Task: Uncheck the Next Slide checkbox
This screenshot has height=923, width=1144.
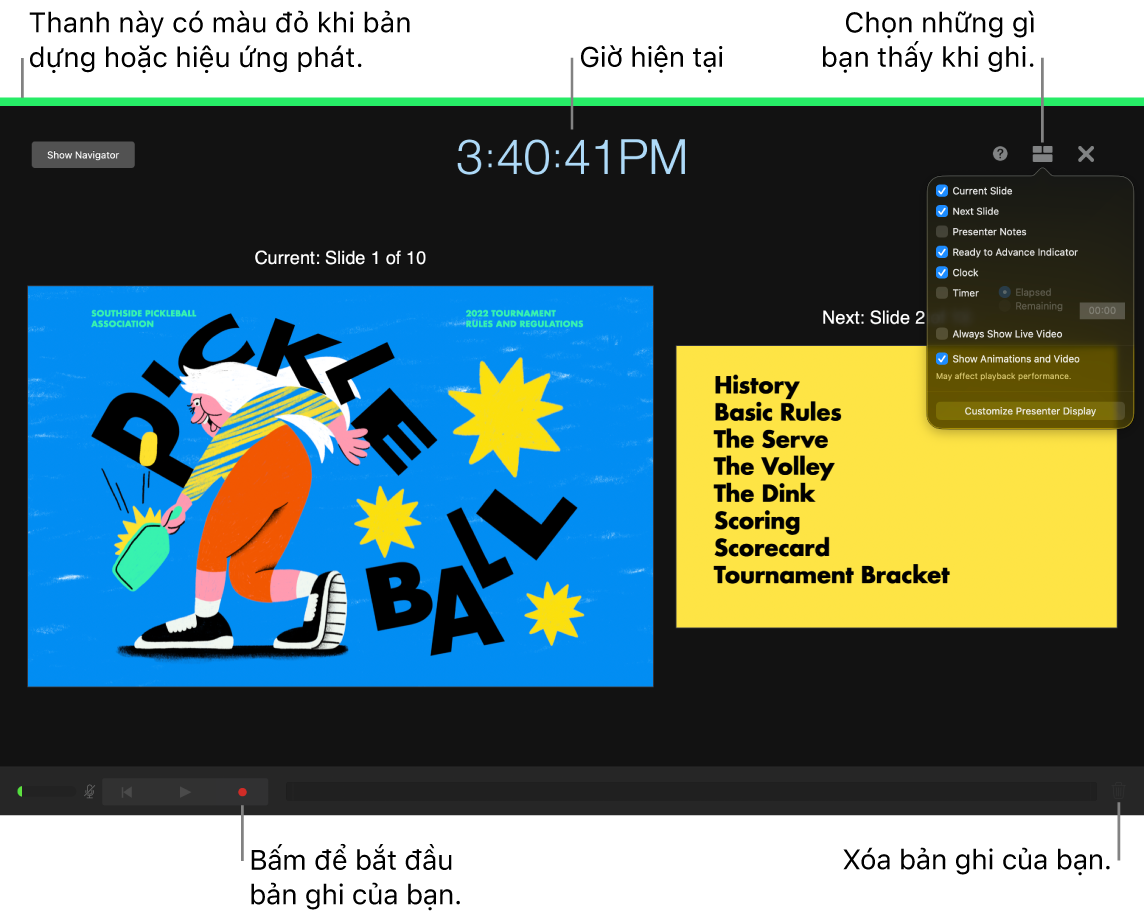Action: (x=942, y=211)
